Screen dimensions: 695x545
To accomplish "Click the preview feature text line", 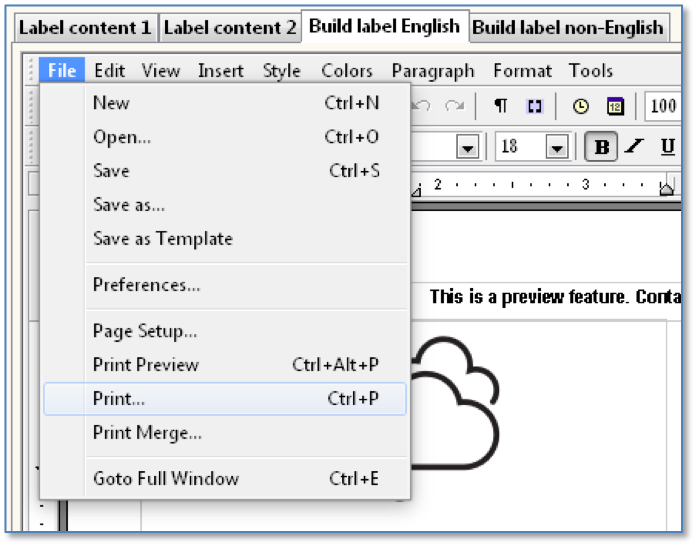I will point(555,296).
